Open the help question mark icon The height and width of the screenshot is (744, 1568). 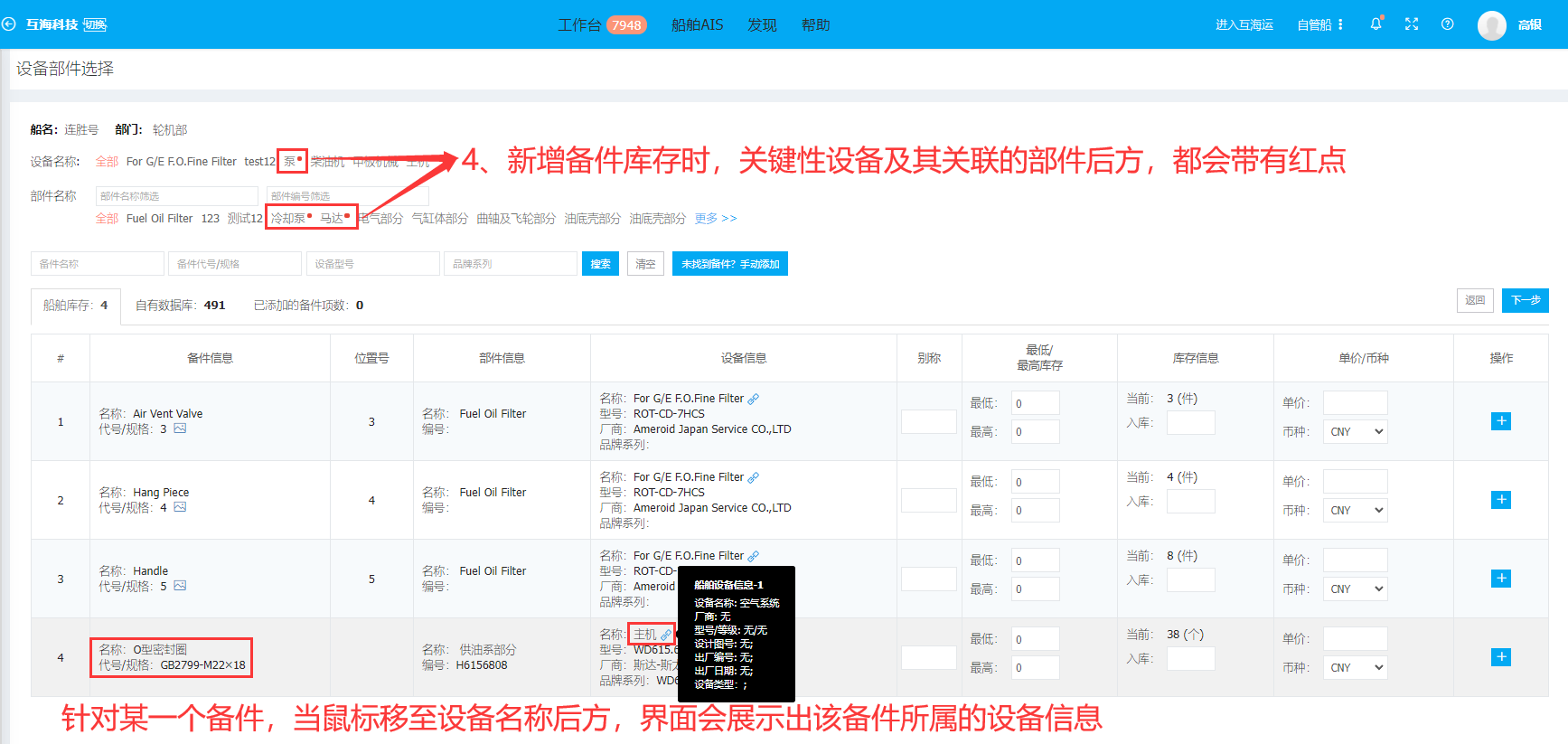point(1448,24)
